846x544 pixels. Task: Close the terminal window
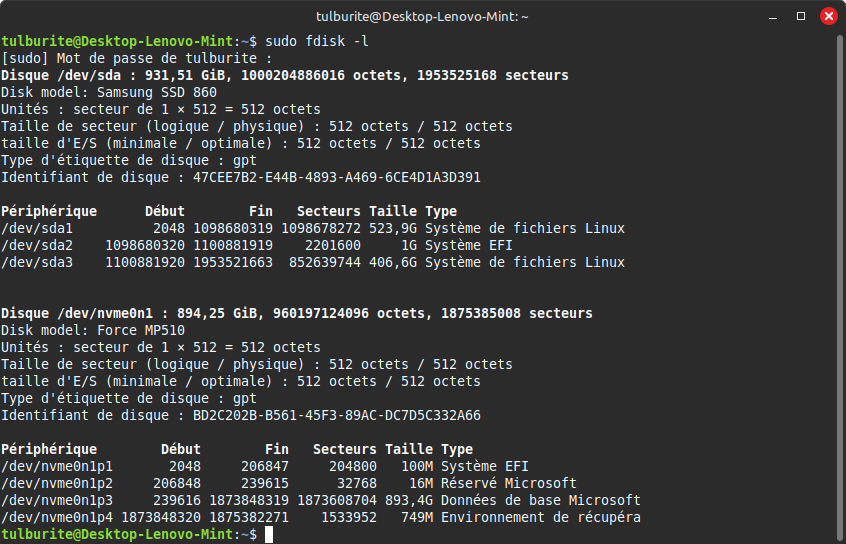828,16
